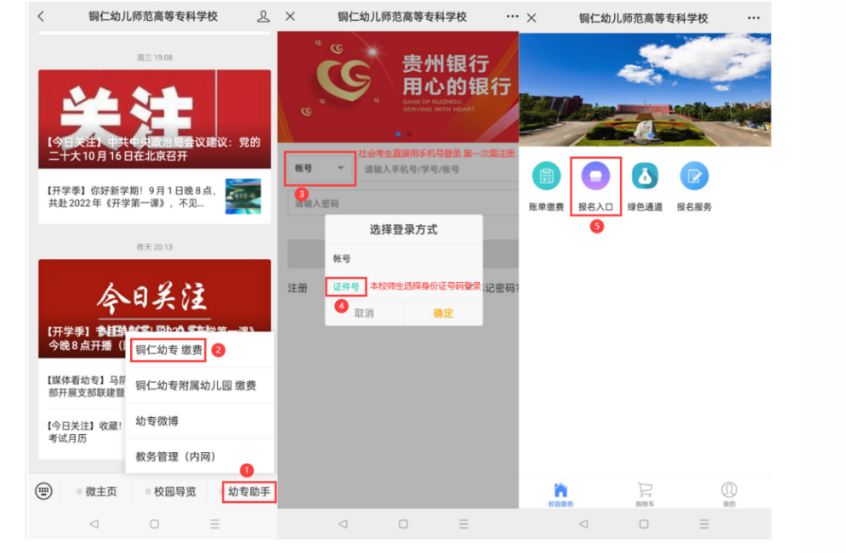This screenshot has width=846, height=553.
Task: Tap the 注册 register link
Action: 298,287
